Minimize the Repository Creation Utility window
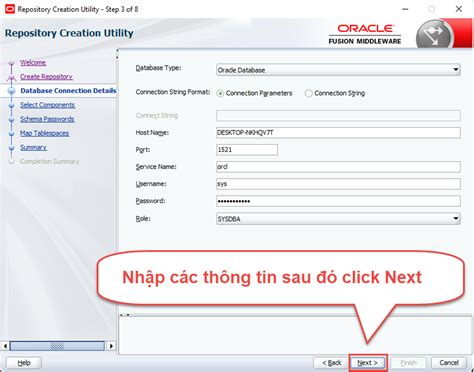Image resolution: width=474 pixels, height=372 pixels. (405, 9)
